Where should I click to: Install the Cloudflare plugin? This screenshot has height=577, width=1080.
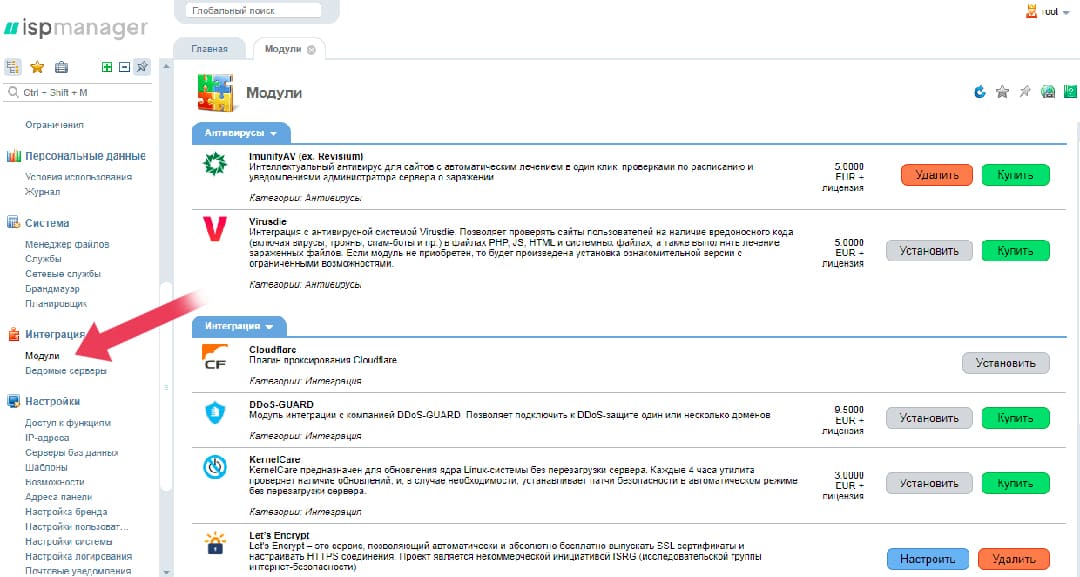pos(1006,363)
